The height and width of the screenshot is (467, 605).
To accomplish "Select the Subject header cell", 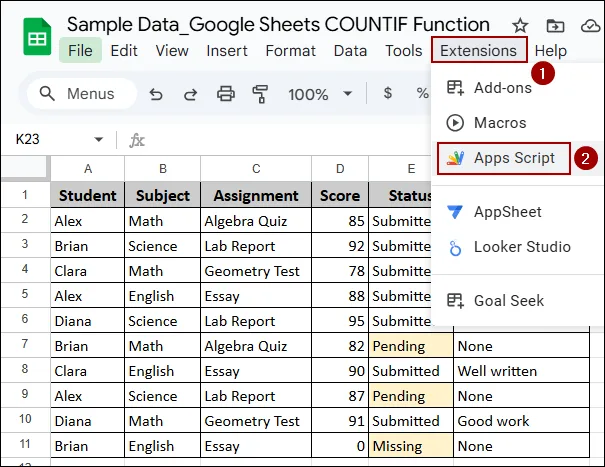I will [162, 195].
